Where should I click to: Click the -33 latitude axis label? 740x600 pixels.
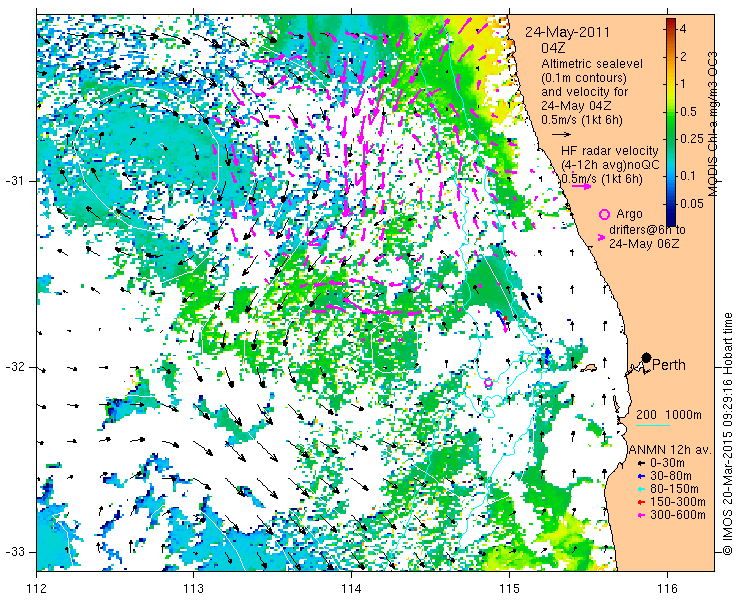click(x=18, y=552)
